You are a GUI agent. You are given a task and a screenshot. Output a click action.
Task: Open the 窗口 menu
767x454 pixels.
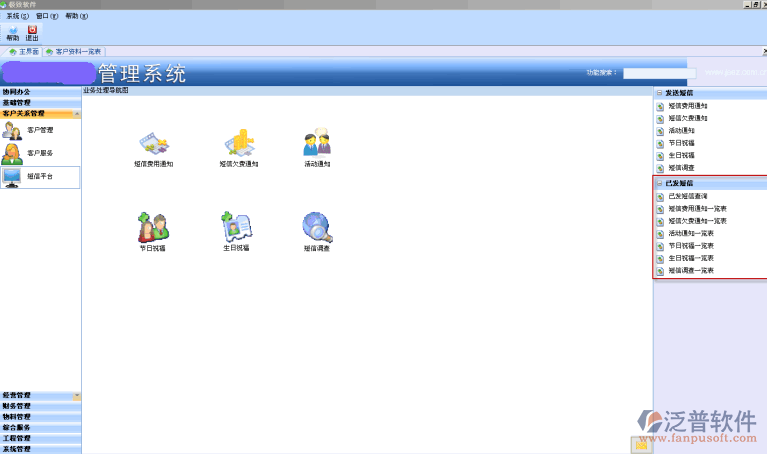click(46, 17)
